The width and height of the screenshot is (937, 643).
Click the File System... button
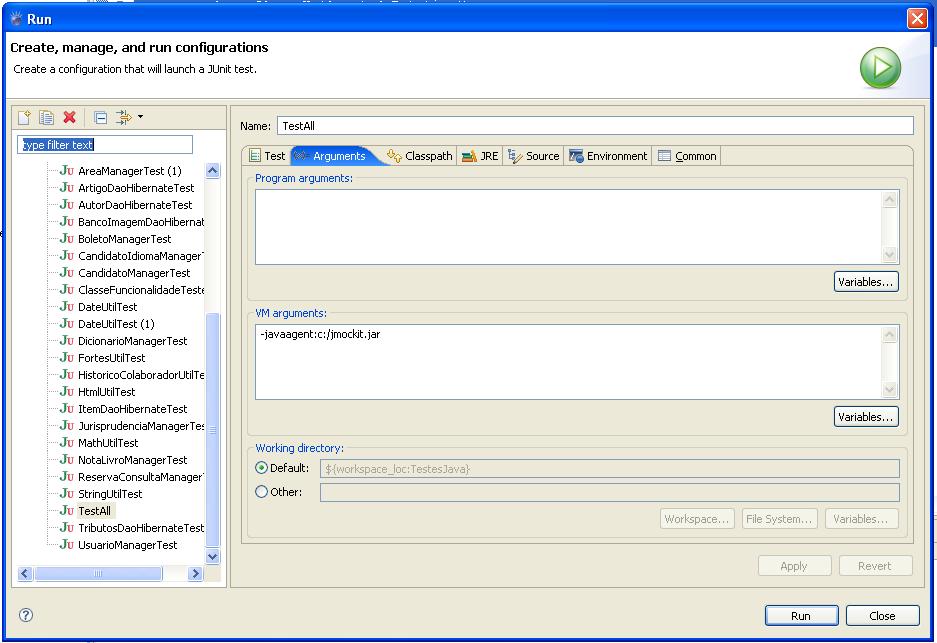tap(779, 519)
